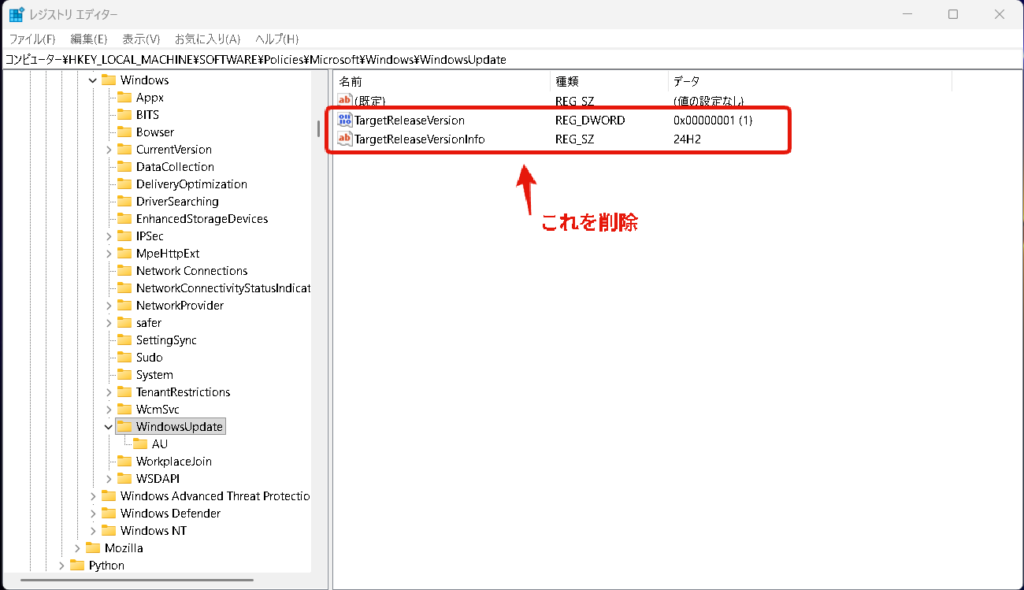Screen dimensions: 1024x590
Task: Click the (既定) default value icon
Action: pyautogui.click(x=345, y=101)
